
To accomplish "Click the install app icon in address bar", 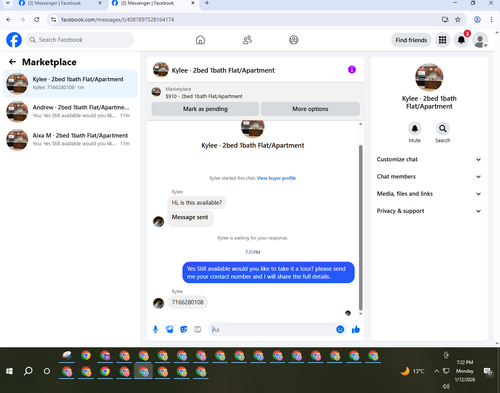I will coord(445,20).
